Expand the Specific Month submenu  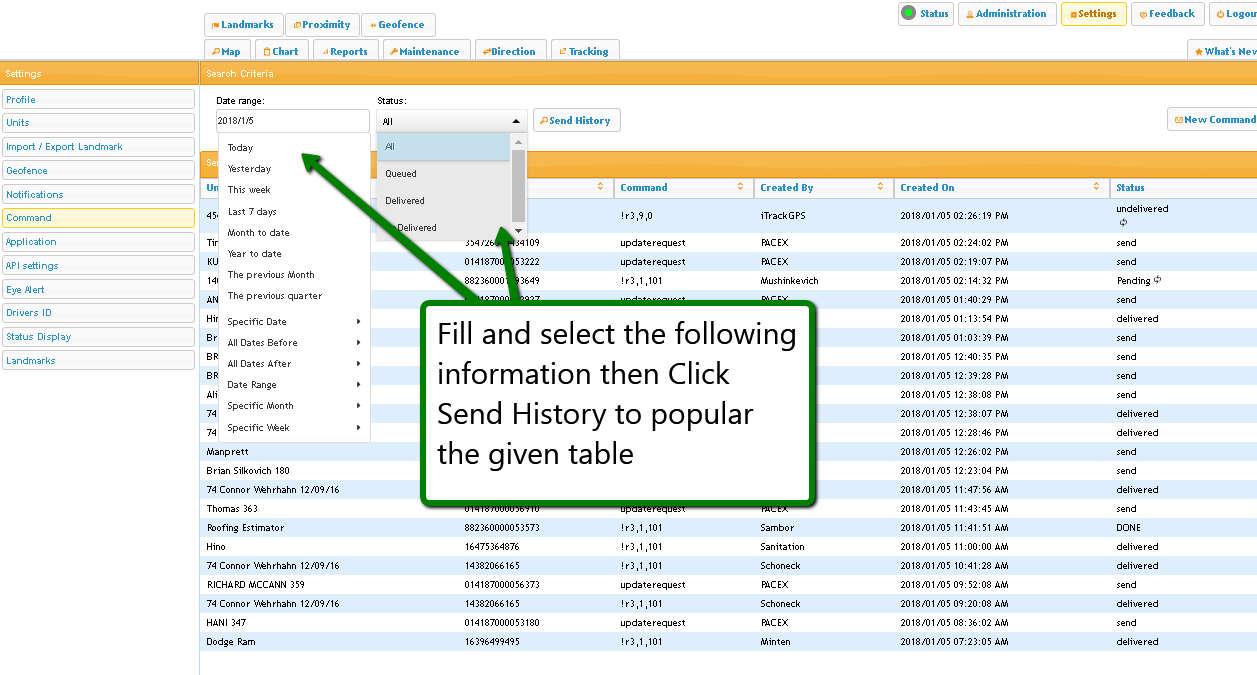click(358, 406)
